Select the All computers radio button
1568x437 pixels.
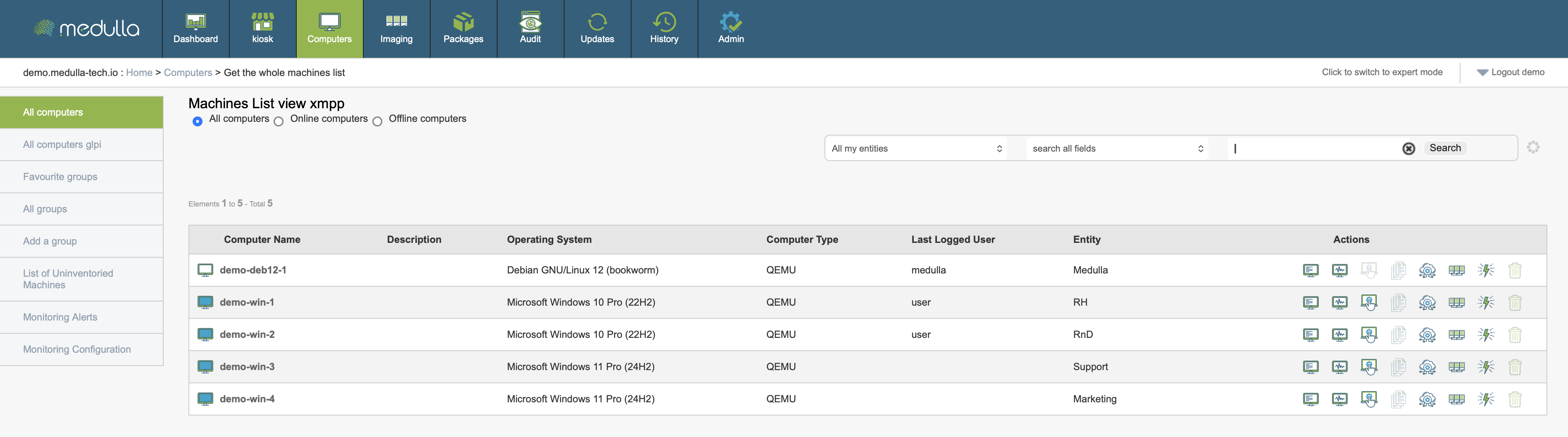coord(197,121)
